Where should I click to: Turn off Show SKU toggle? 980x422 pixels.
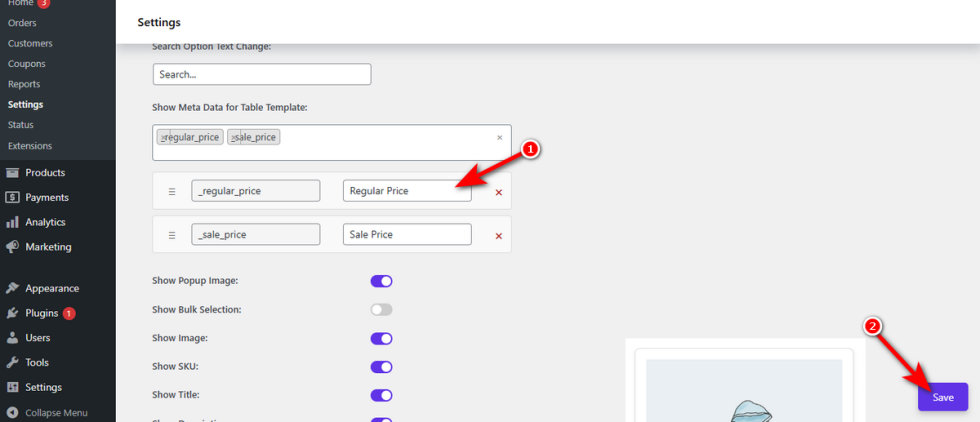(x=381, y=367)
